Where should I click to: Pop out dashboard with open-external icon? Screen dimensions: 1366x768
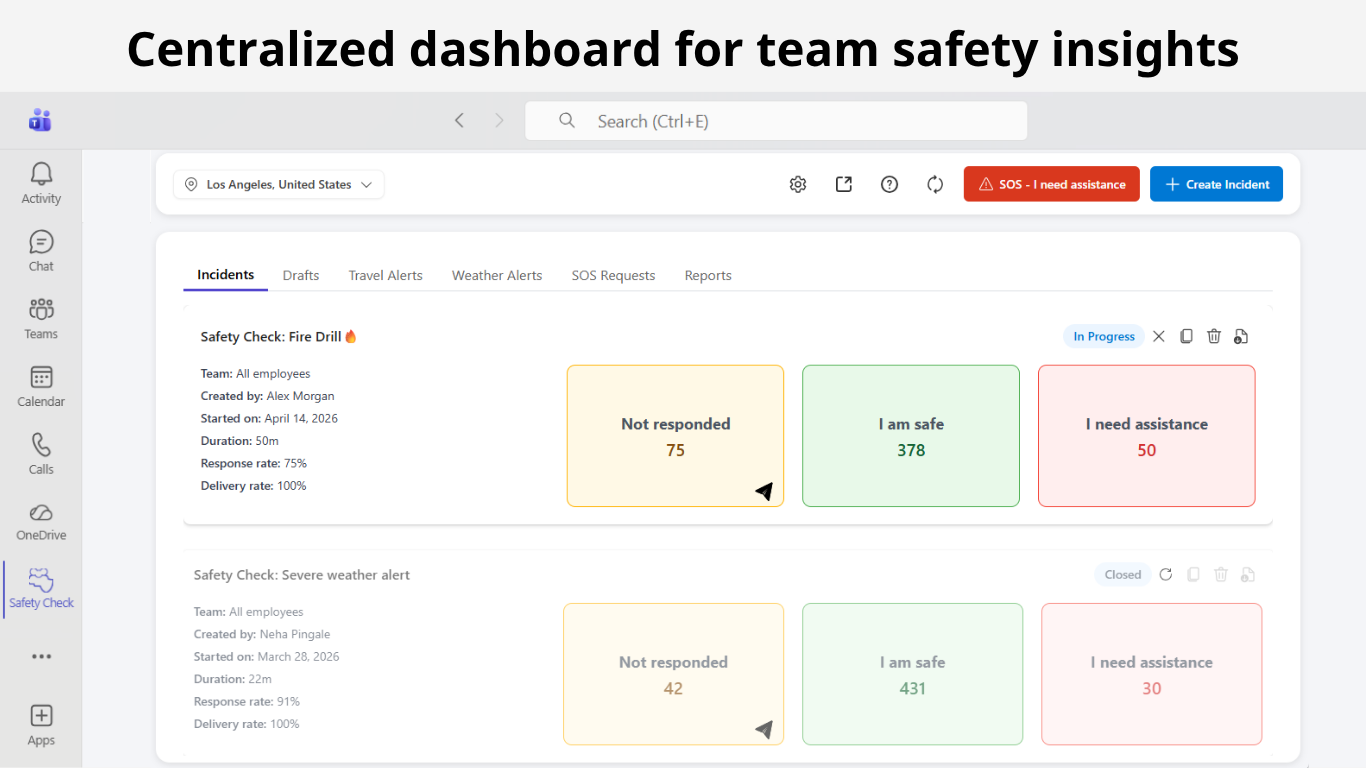[844, 184]
